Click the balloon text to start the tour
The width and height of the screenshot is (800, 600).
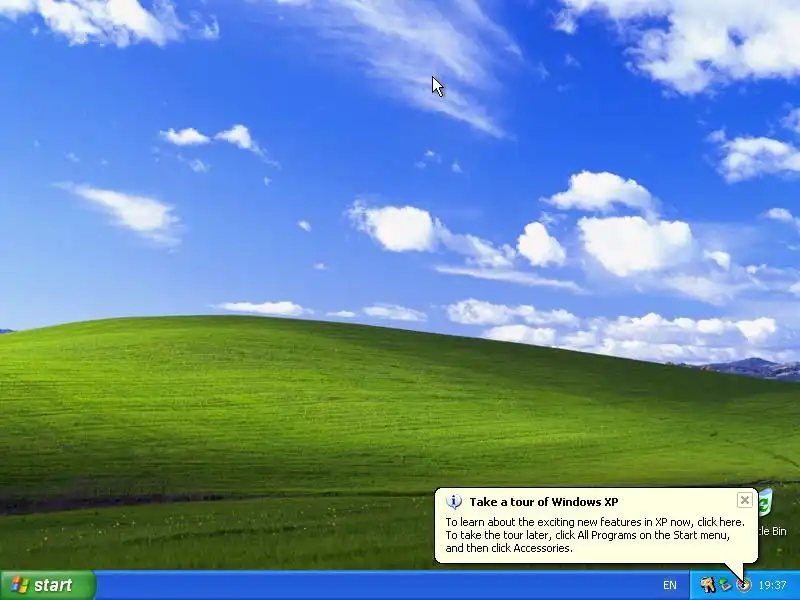pos(594,535)
